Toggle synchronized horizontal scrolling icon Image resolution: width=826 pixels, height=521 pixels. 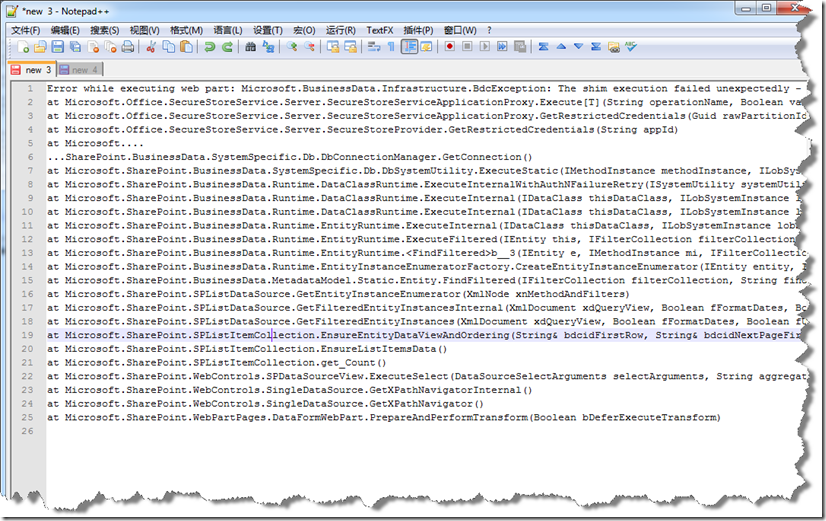tap(350, 47)
